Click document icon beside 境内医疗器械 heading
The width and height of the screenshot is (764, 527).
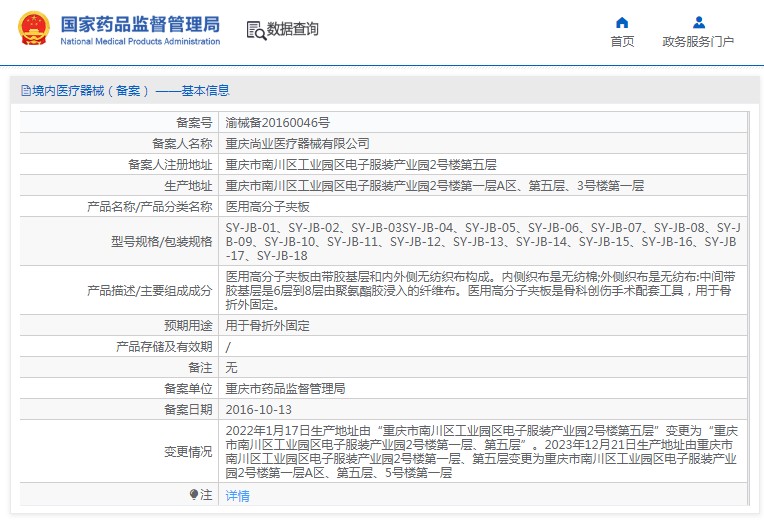pyautogui.click(x=26, y=91)
